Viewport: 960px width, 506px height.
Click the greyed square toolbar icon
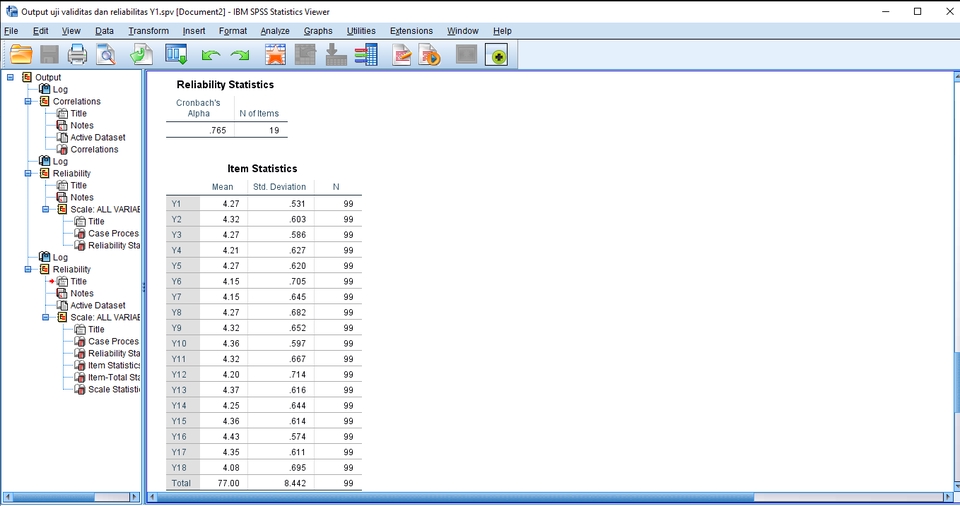tap(467, 55)
